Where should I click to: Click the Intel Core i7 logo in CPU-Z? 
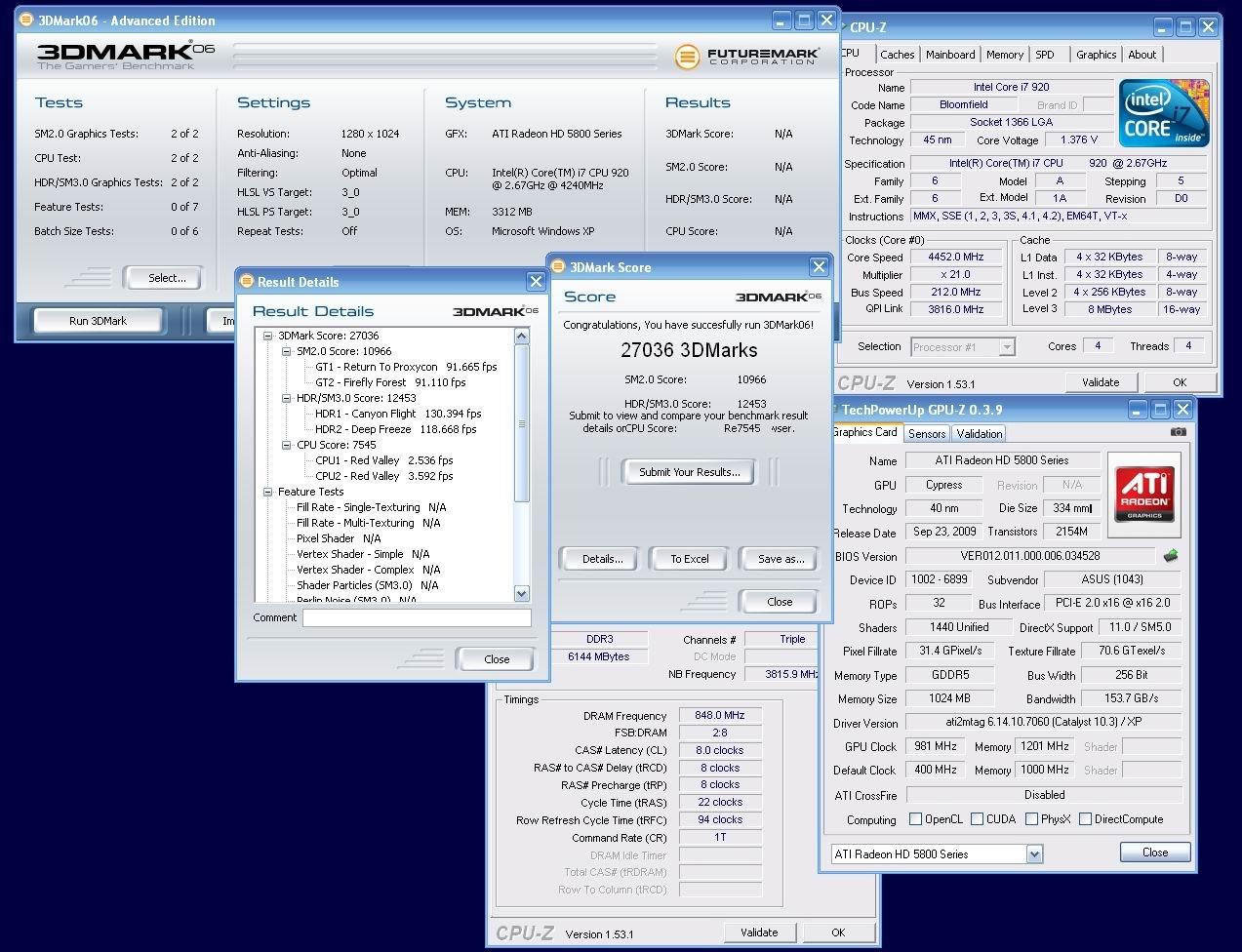click(x=1164, y=114)
